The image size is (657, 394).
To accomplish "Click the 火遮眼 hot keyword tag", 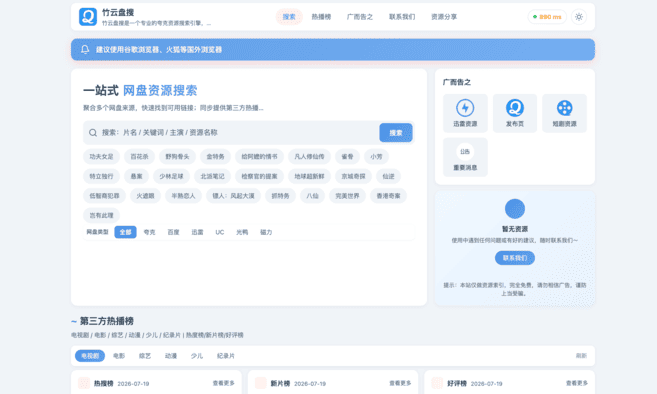I will click(145, 196).
